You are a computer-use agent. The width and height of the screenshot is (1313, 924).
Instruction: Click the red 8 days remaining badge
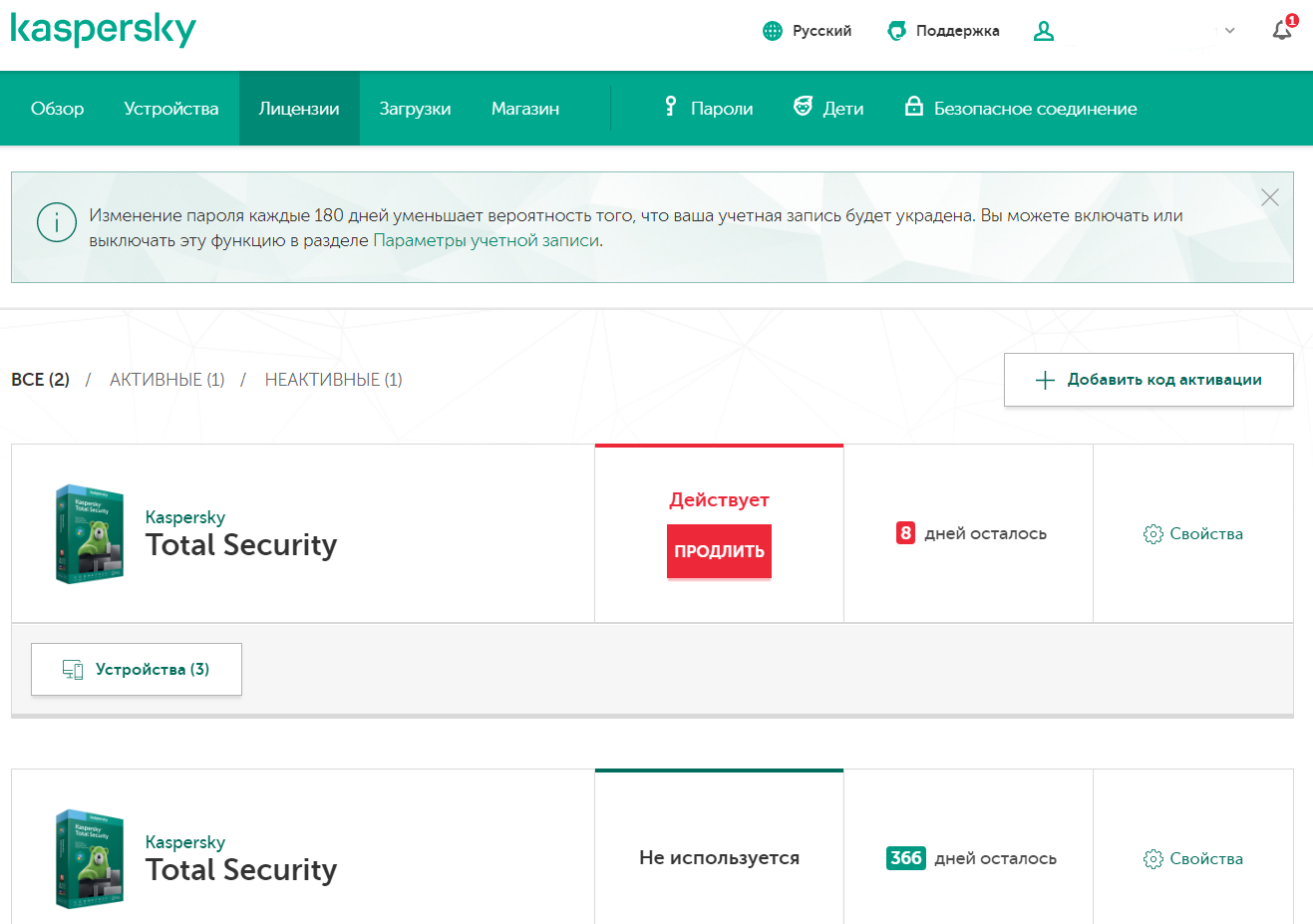[905, 533]
